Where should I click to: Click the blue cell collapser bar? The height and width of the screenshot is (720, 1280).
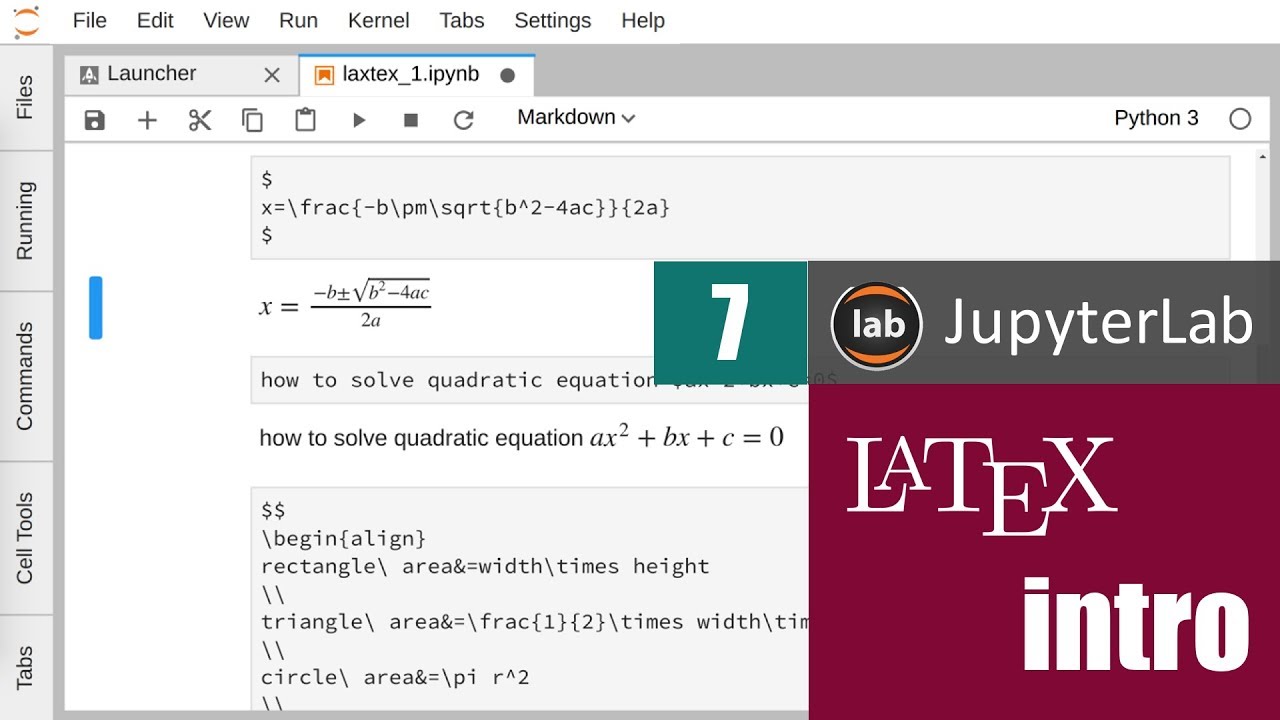pos(96,308)
